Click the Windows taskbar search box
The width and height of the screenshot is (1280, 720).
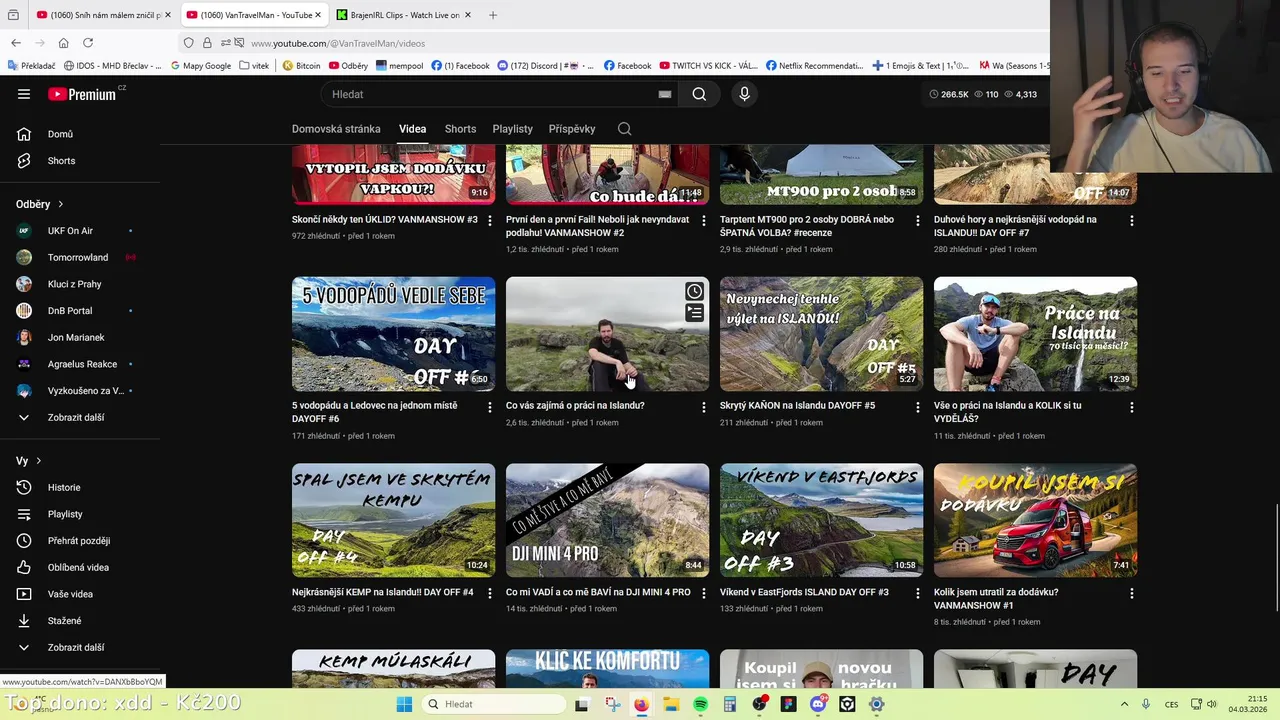tap(493, 704)
